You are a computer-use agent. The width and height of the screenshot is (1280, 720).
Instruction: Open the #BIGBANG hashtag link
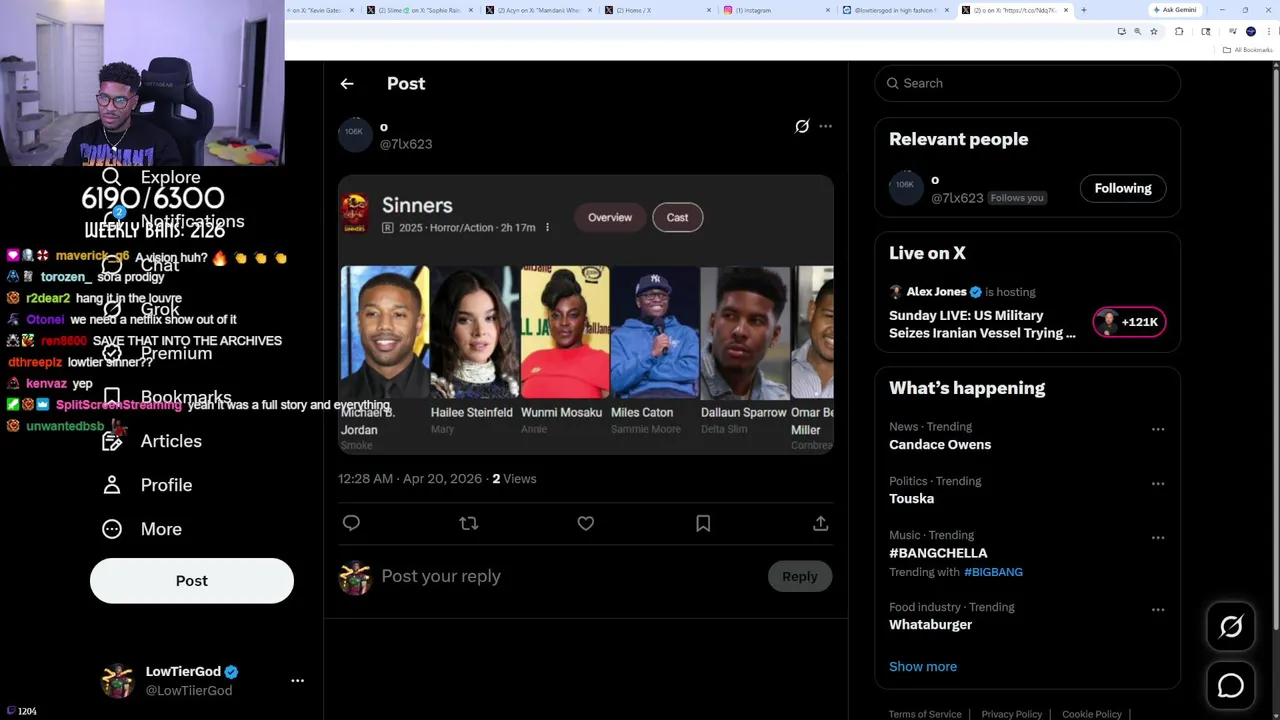993,572
